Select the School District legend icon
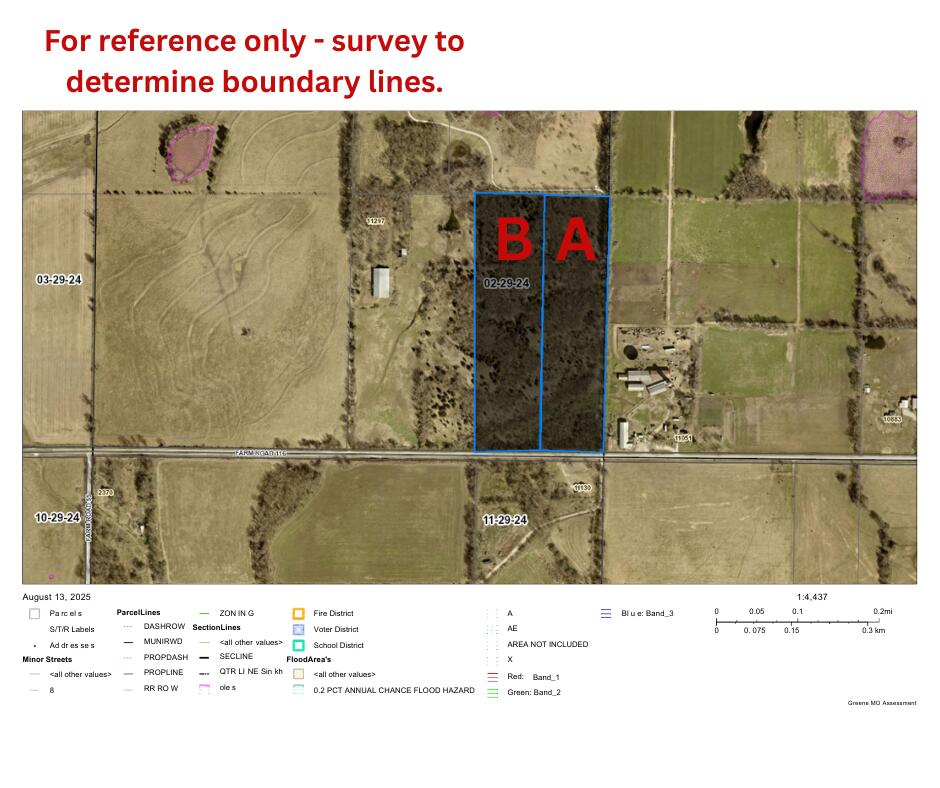 [298, 645]
